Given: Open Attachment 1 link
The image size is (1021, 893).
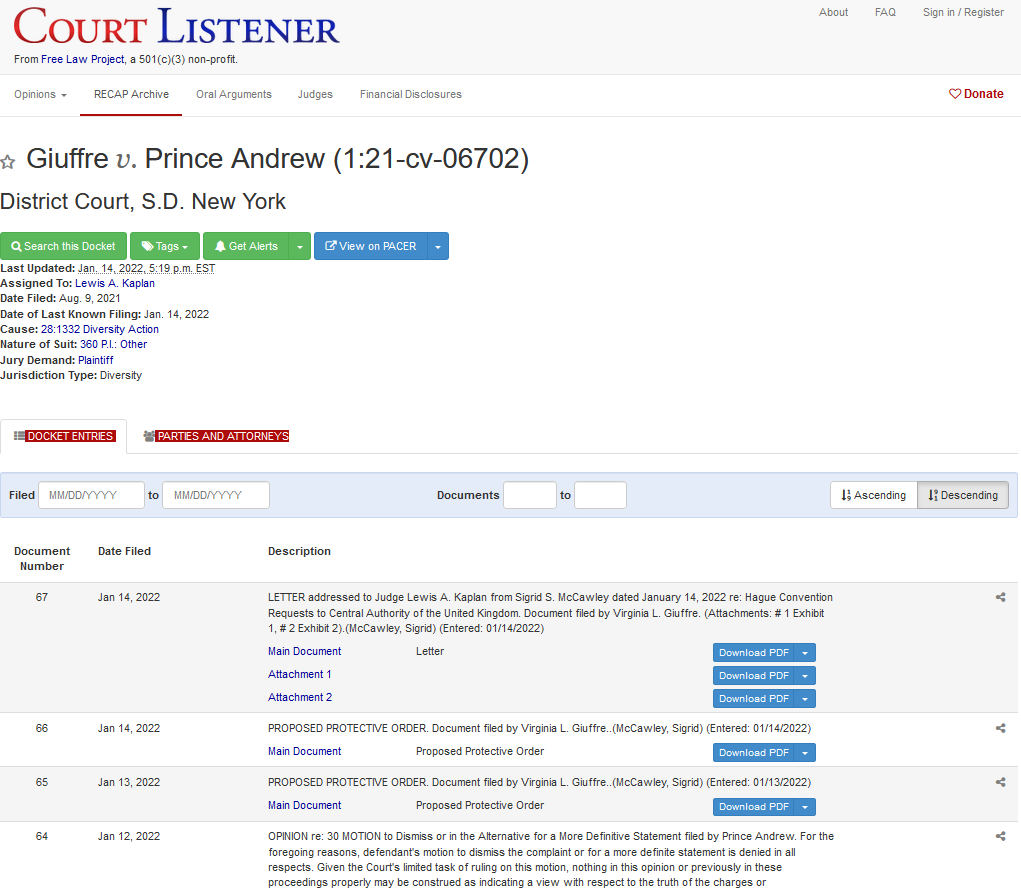Looking at the screenshot, I should (300, 674).
